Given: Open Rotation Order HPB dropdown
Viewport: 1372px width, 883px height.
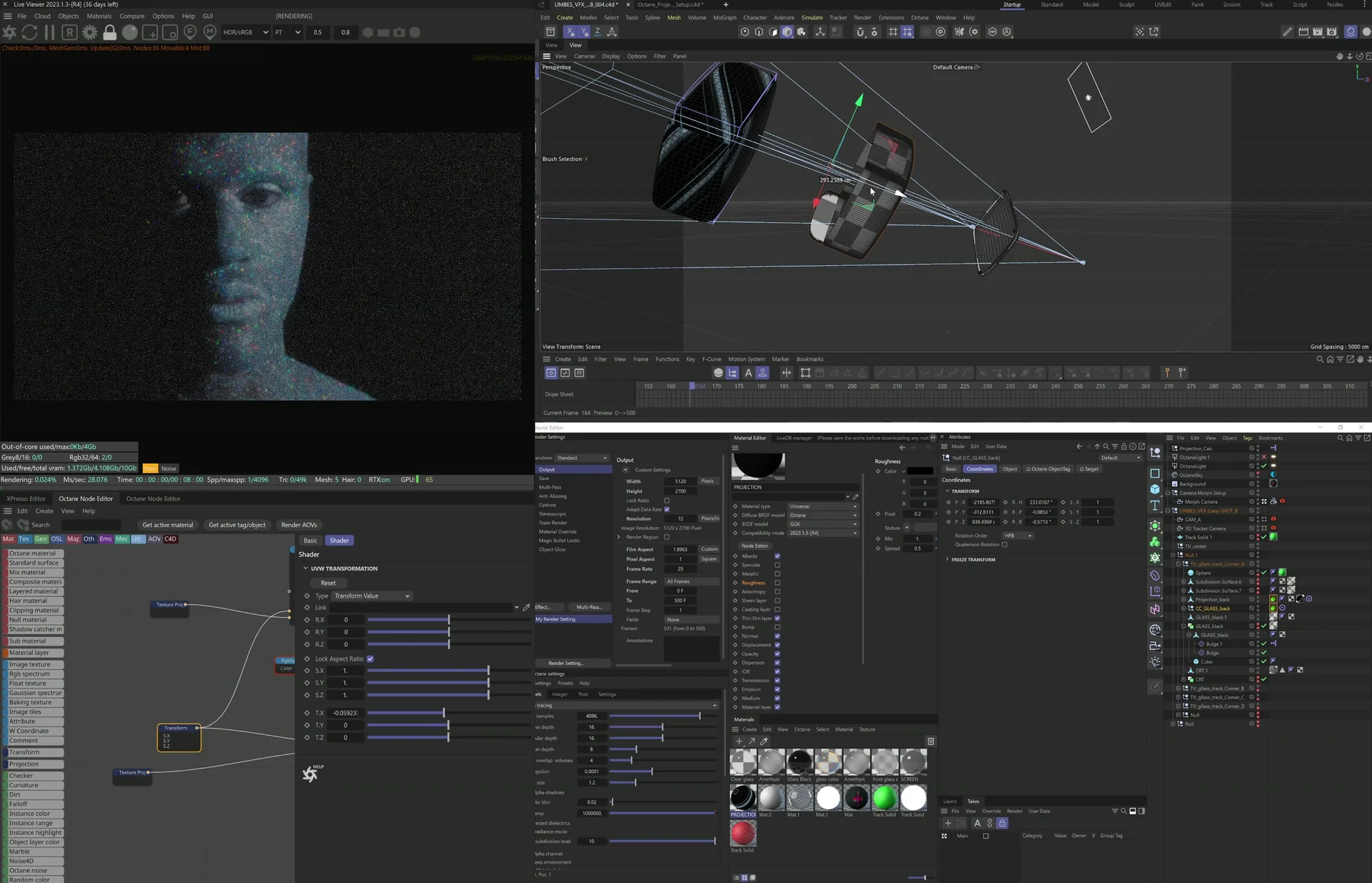Looking at the screenshot, I should pos(1018,536).
